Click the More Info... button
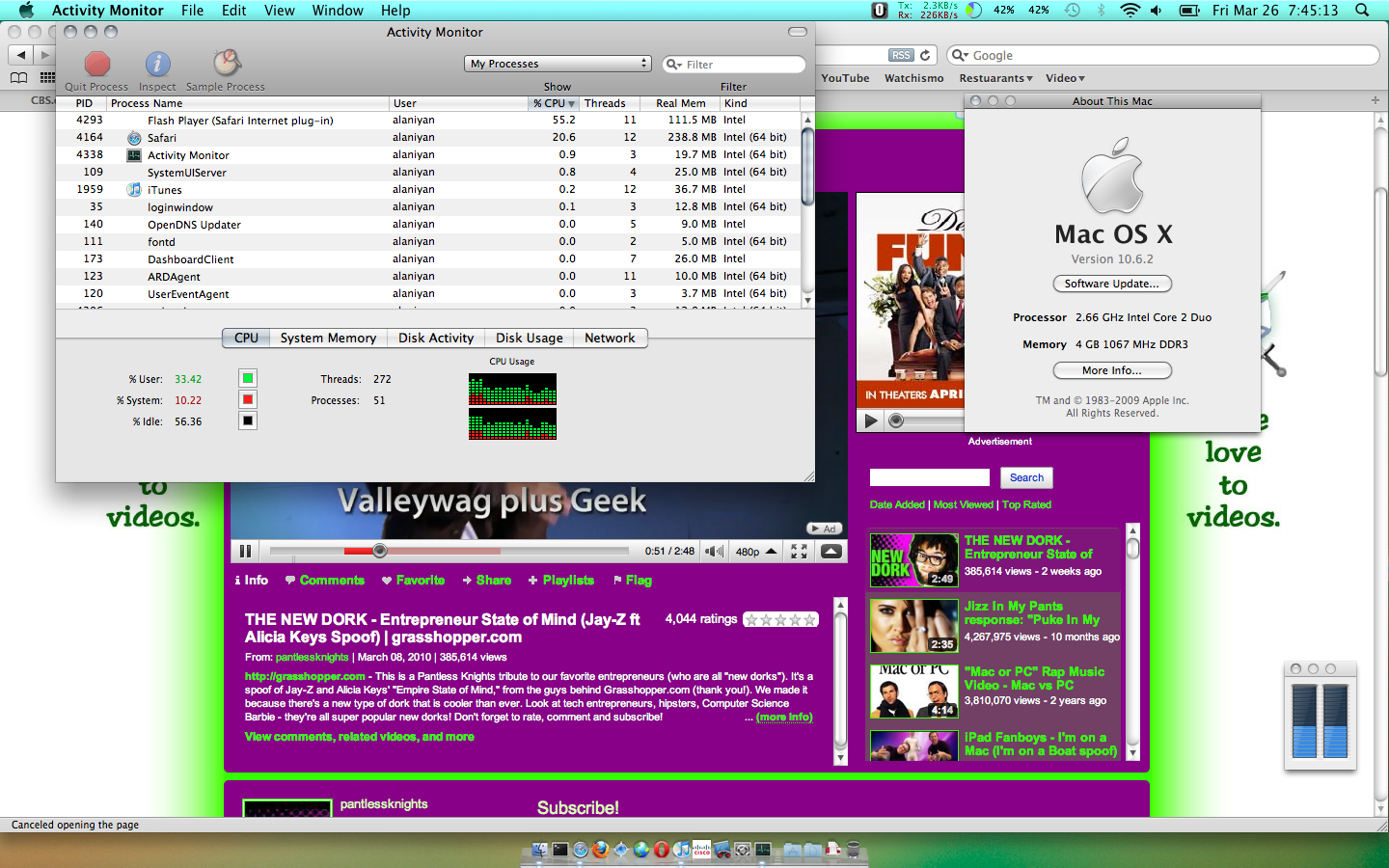This screenshot has width=1389, height=868. (x=1112, y=370)
